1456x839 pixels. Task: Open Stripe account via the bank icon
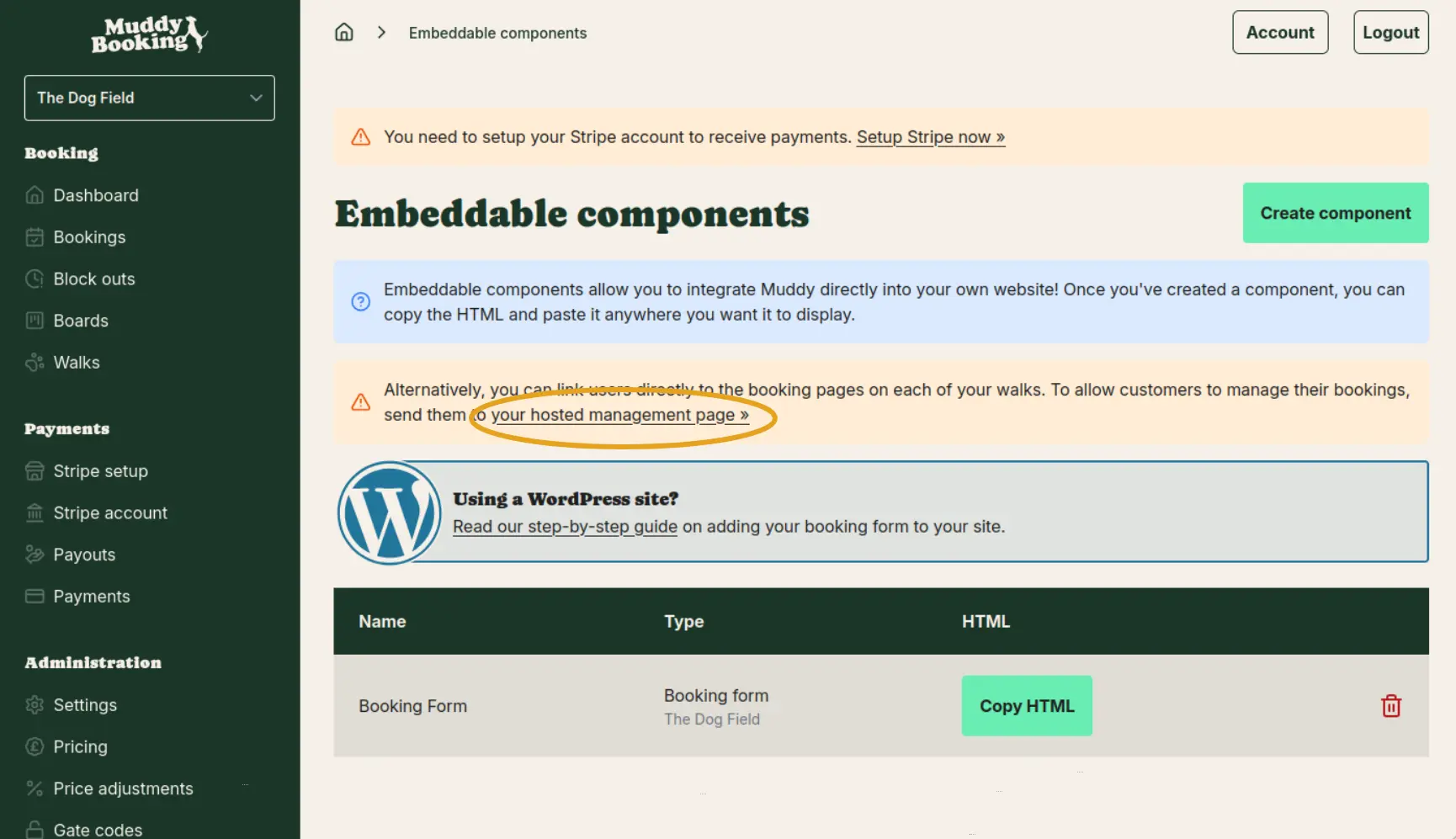35,512
